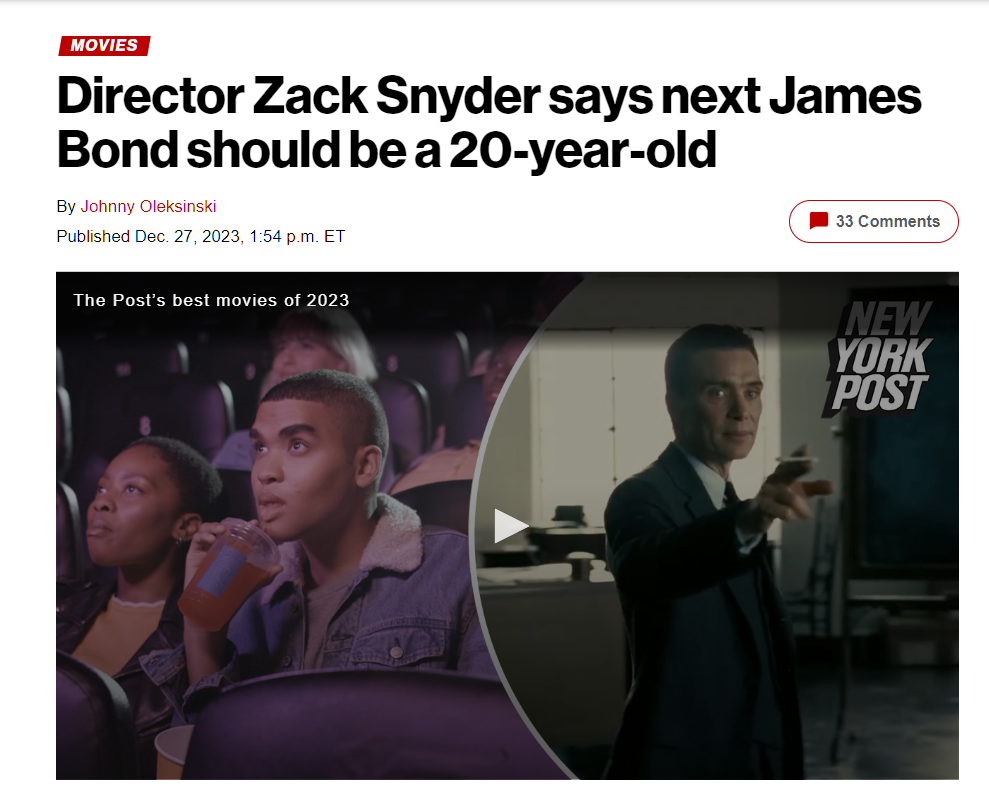Click the video title 'The Post's best movies of 2023'

pyautogui.click(x=211, y=300)
